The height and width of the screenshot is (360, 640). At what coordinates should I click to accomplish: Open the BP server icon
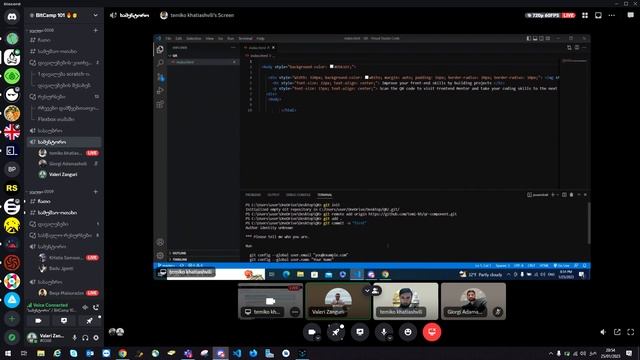(x=12, y=169)
